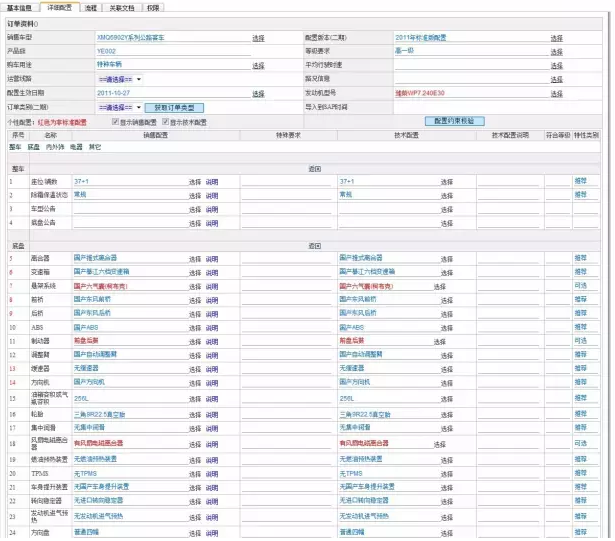Image resolution: width=615 pixels, height=541 pixels.
Task: Click technical 选择 in row 11 制动器
Action: [440, 342]
